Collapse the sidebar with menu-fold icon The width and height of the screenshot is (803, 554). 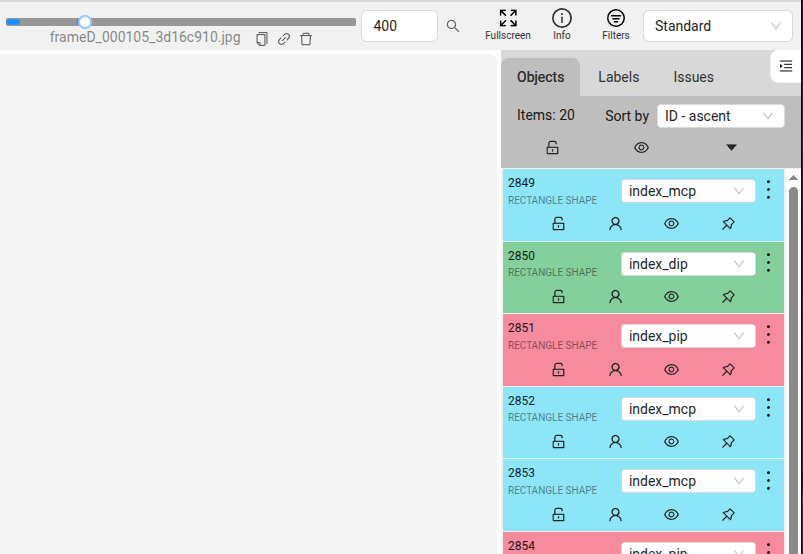[786, 66]
